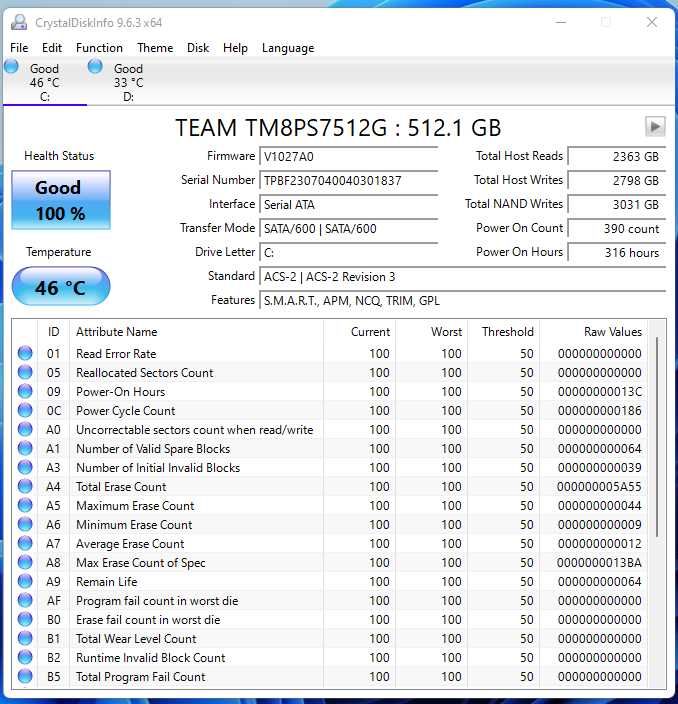Click status orb for Power Cycle Count
The image size is (678, 704).
25,410
